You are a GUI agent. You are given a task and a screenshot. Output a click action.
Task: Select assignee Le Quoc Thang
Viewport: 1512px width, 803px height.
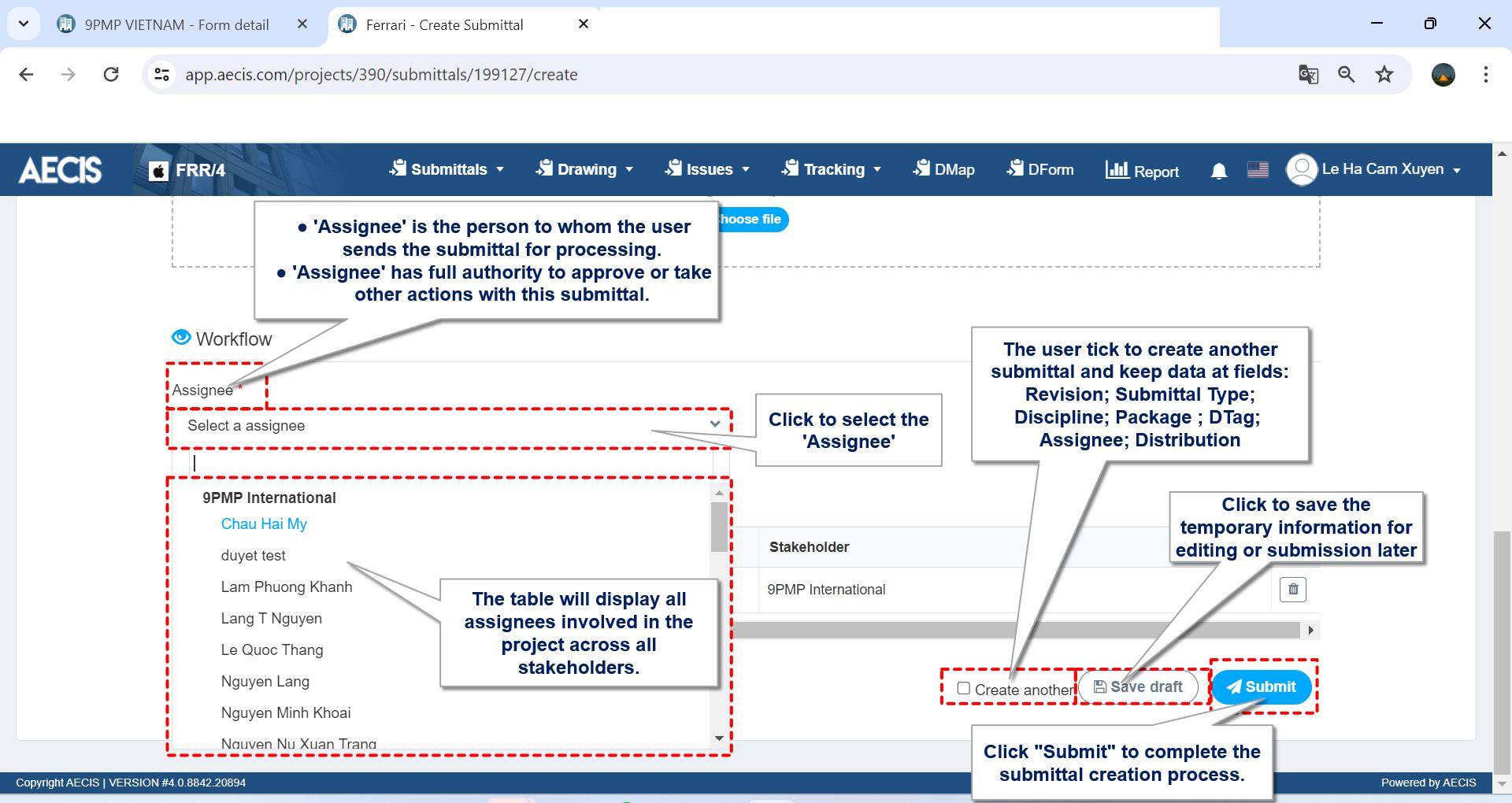[272, 650]
